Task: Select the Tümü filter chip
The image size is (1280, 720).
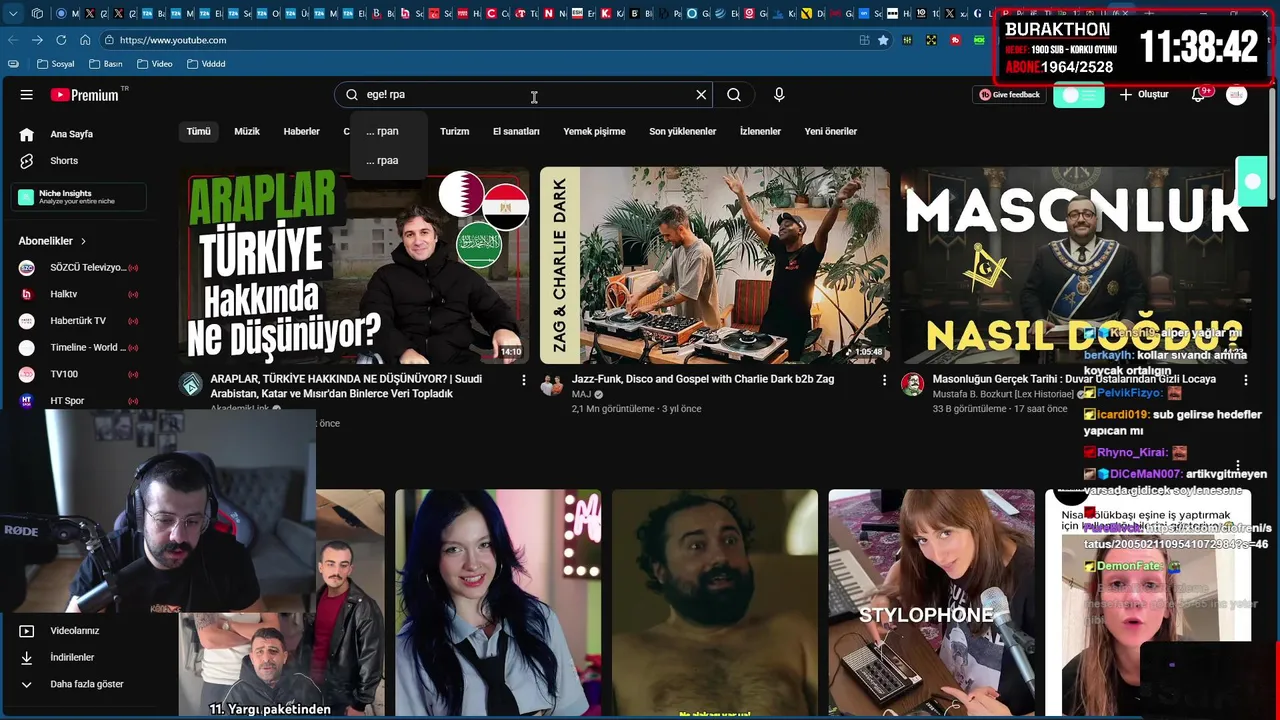Action: pyautogui.click(x=199, y=131)
